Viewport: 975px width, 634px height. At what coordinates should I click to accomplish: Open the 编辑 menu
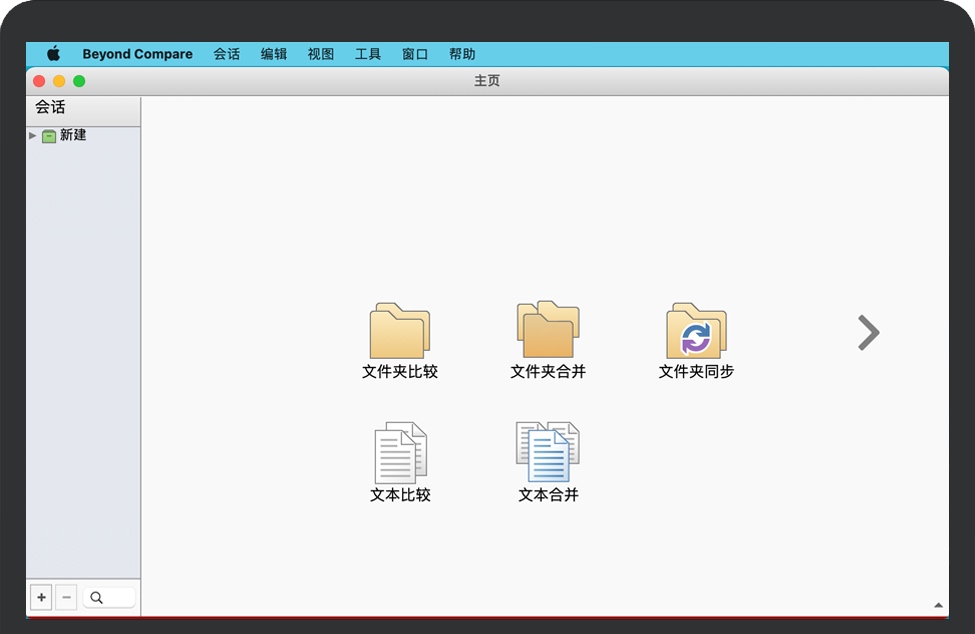click(x=274, y=54)
